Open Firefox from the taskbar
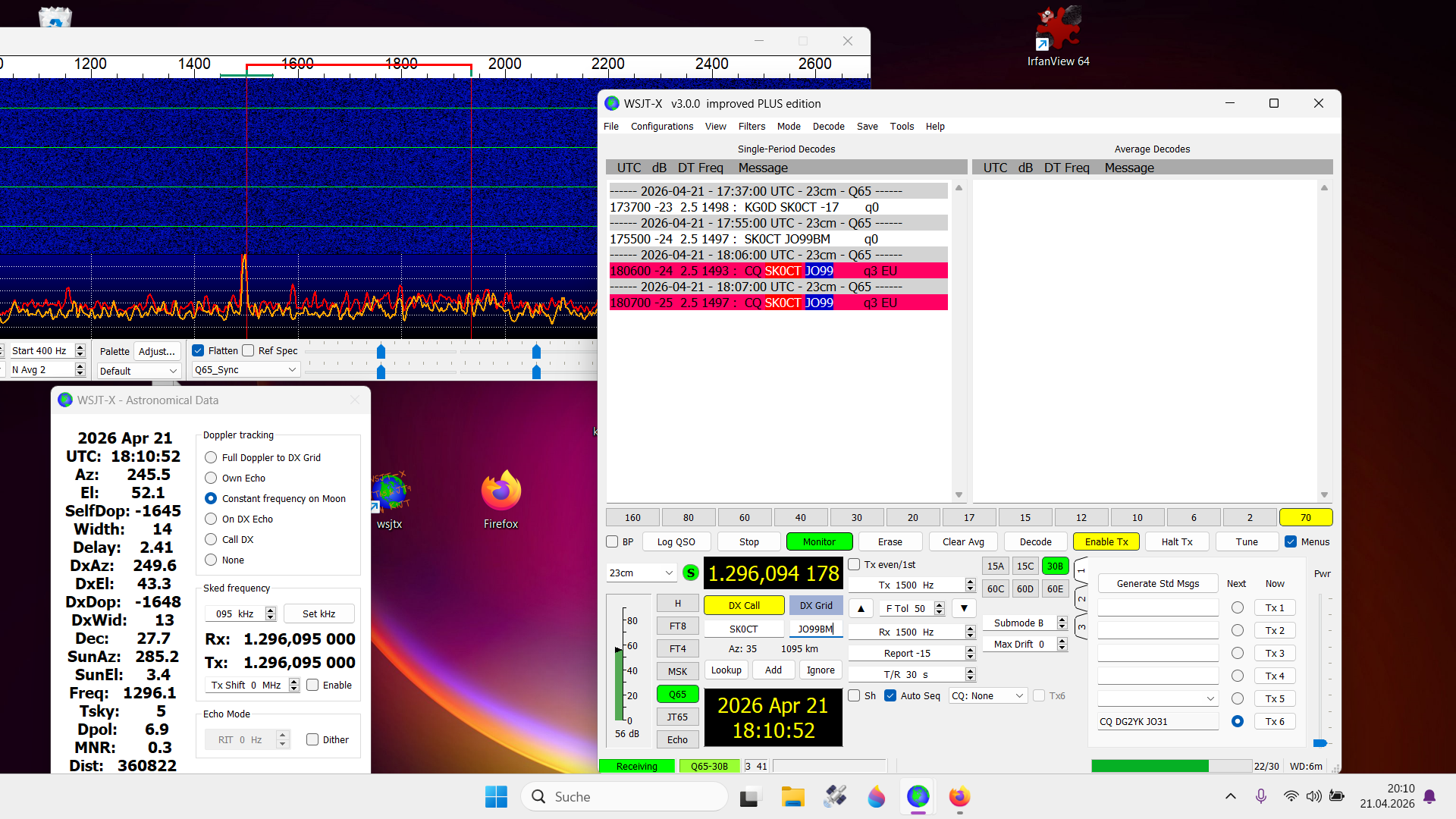Screen dimensions: 1456x819 [x=959, y=796]
